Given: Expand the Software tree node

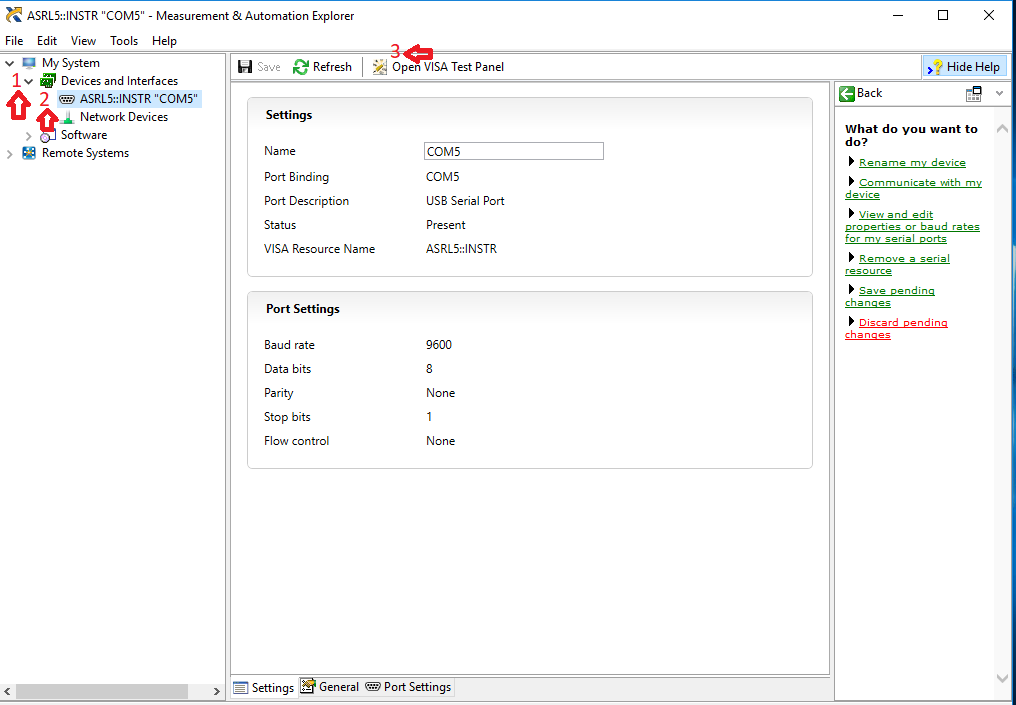Looking at the screenshot, I should point(29,136).
